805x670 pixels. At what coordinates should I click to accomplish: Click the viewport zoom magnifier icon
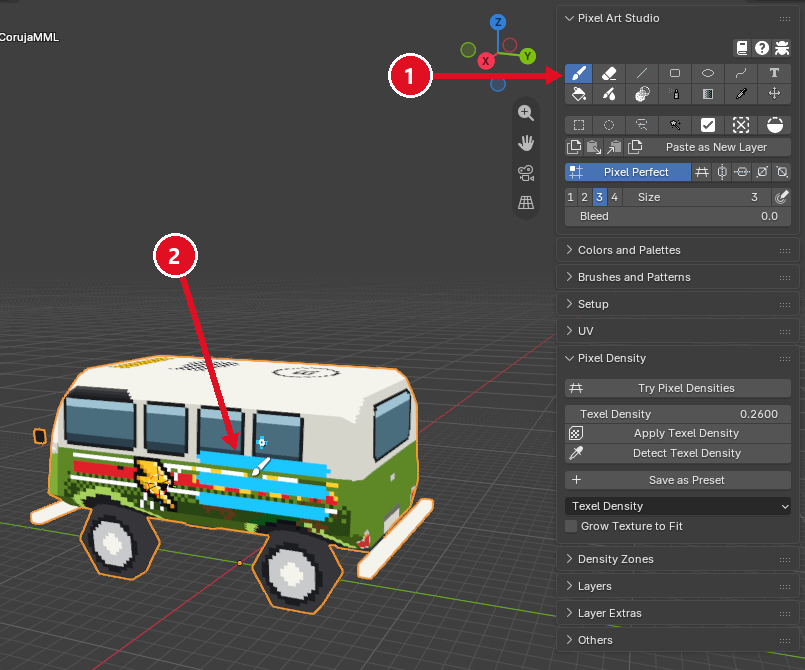tap(526, 113)
